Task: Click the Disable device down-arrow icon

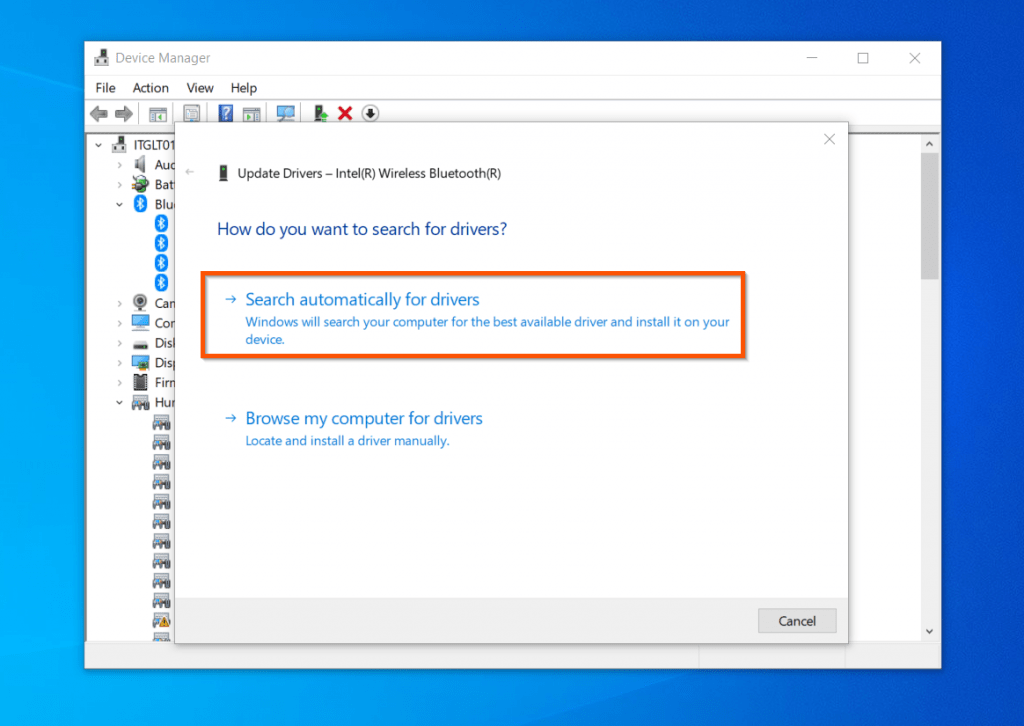Action: (x=370, y=113)
